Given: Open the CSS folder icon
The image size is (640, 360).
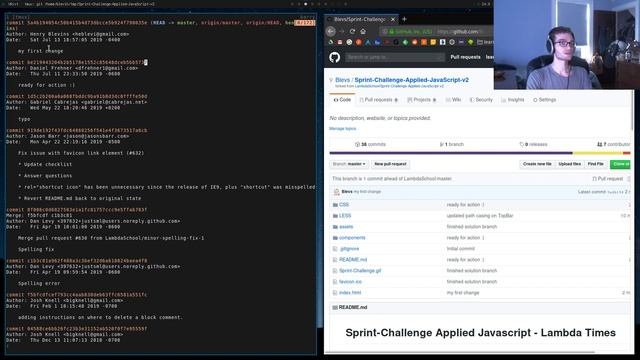Looking at the screenshot, I should (x=335, y=205).
